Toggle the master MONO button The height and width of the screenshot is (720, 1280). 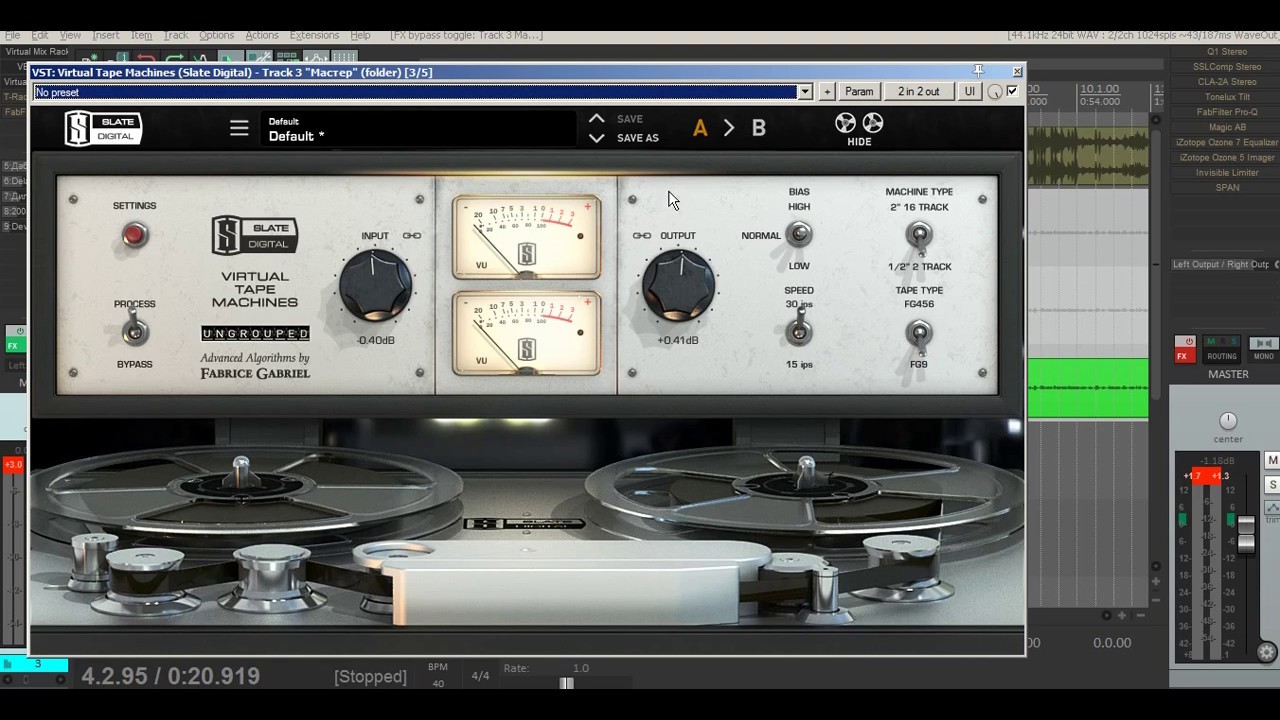pos(1263,349)
